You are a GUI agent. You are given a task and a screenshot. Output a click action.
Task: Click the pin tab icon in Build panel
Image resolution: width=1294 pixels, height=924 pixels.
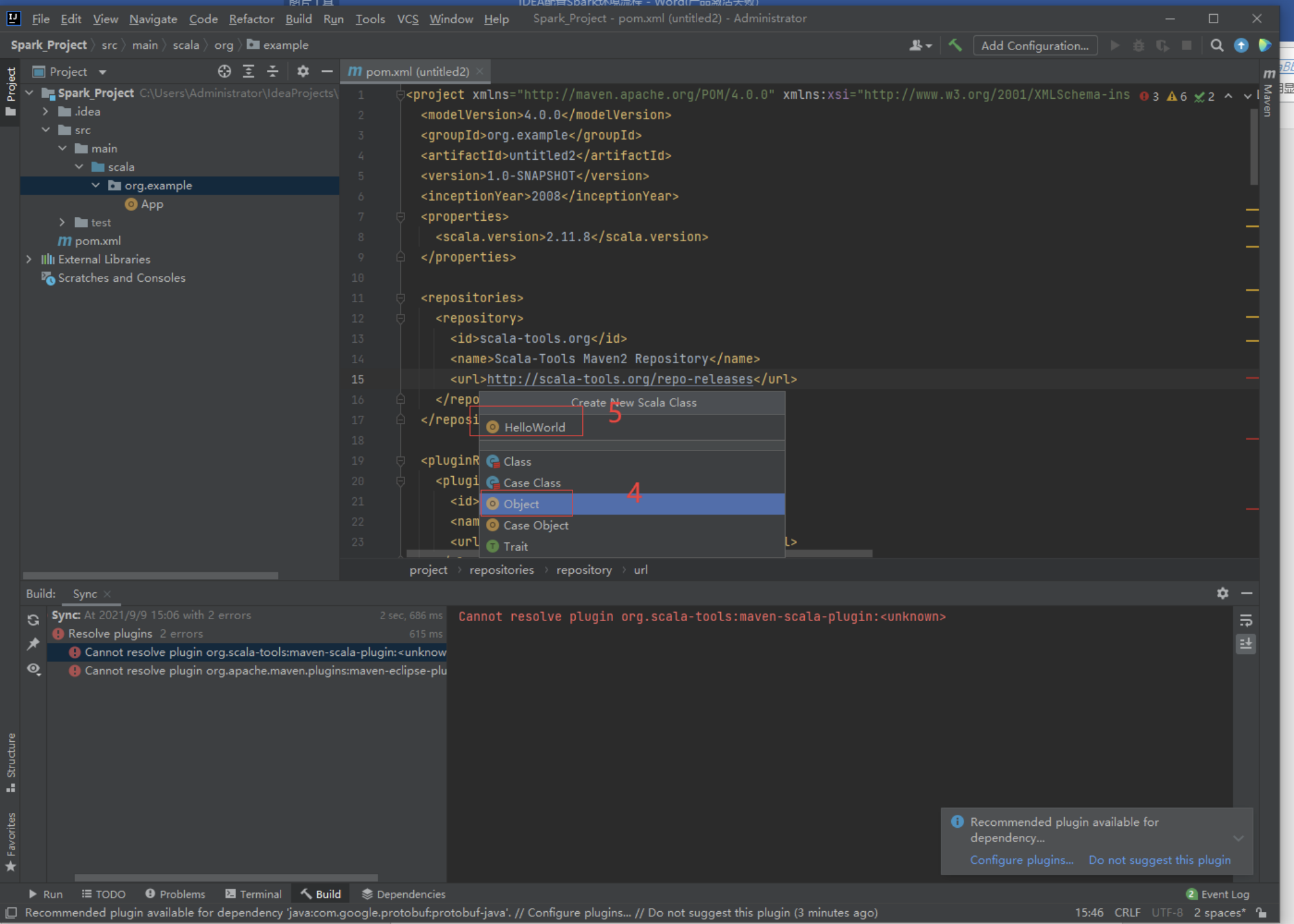click(33, 644)
